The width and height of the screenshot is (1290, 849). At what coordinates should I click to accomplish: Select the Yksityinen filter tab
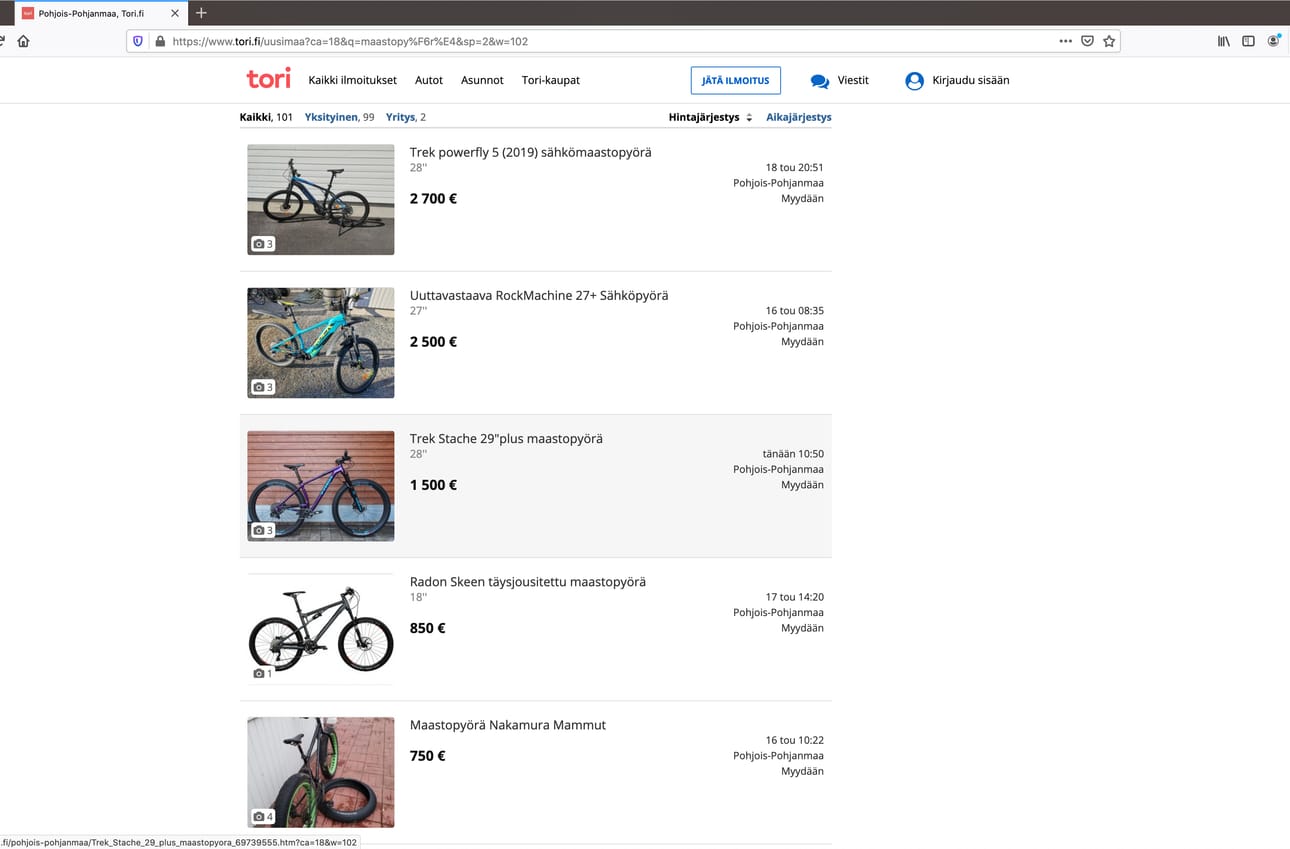point(331,117)
